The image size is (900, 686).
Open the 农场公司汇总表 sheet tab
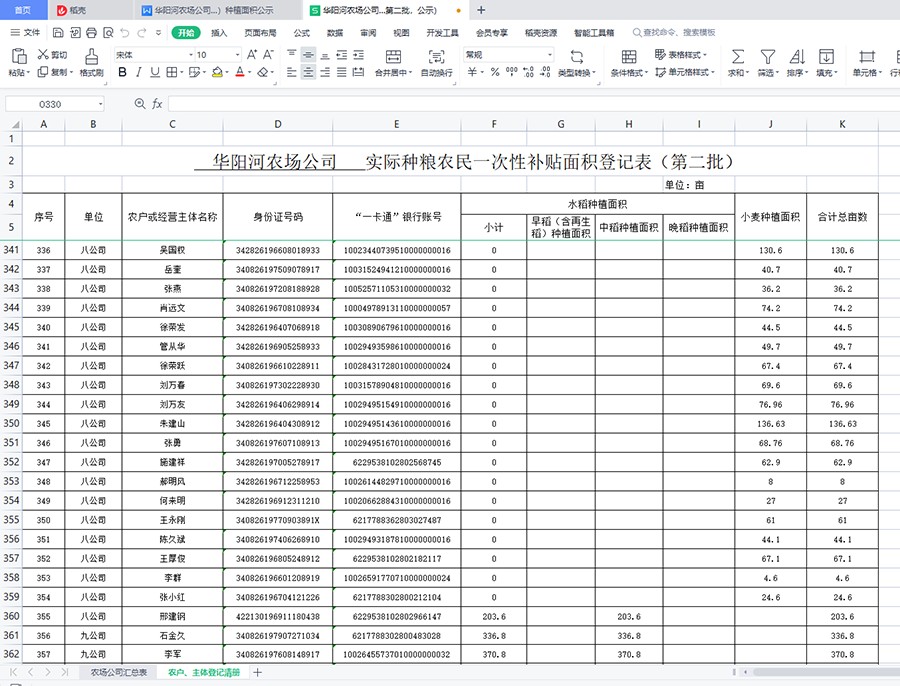point(119,672)
